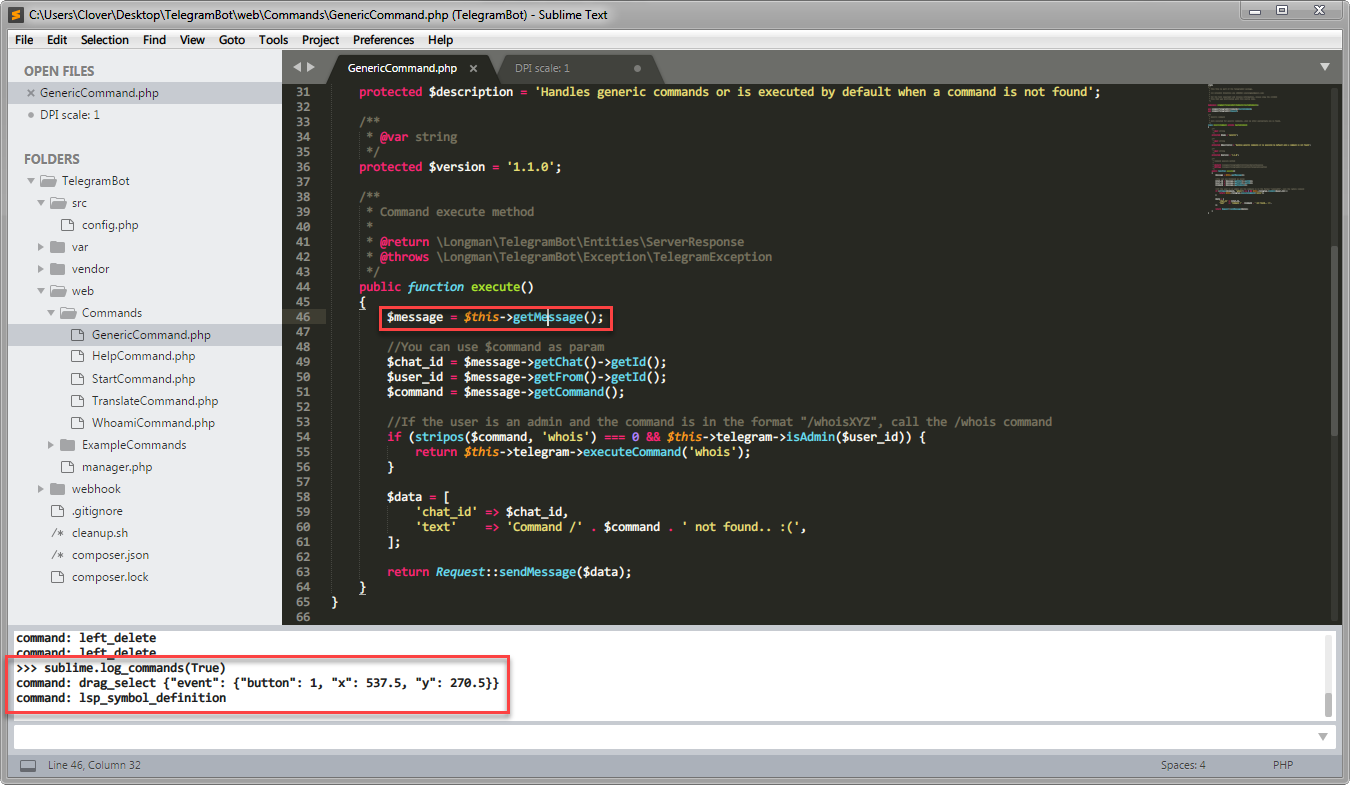
Task: Collapse the TelegramBot folder
Action: (x=30, y=180)
